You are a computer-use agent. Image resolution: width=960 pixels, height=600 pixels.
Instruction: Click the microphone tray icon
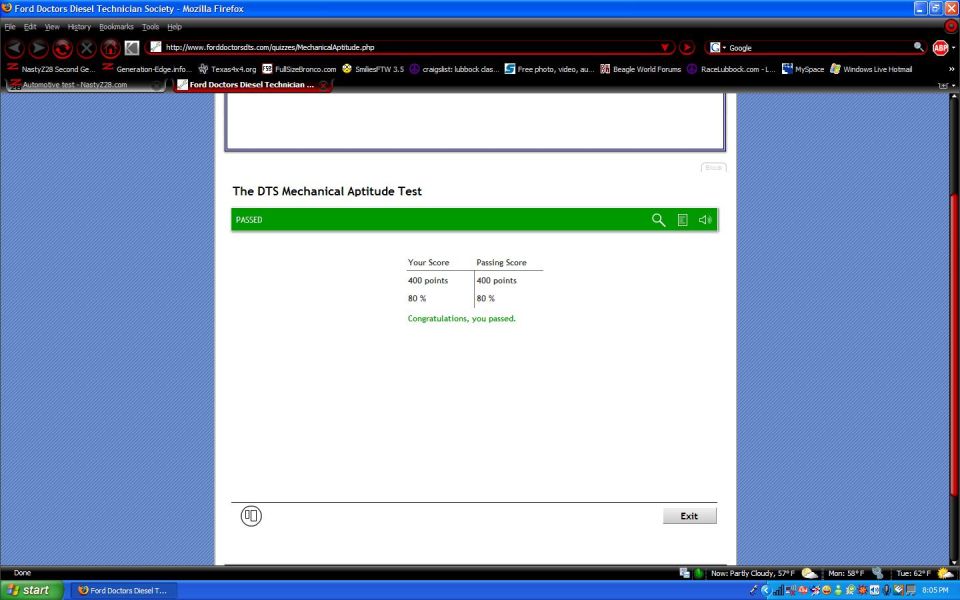tap(886, 591)
